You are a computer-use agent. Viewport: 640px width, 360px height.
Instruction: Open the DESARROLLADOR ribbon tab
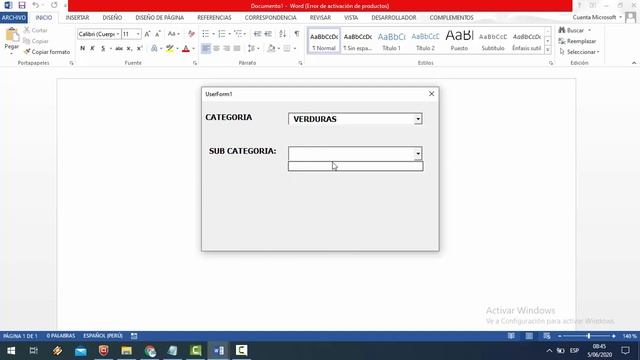pos(393,18)
